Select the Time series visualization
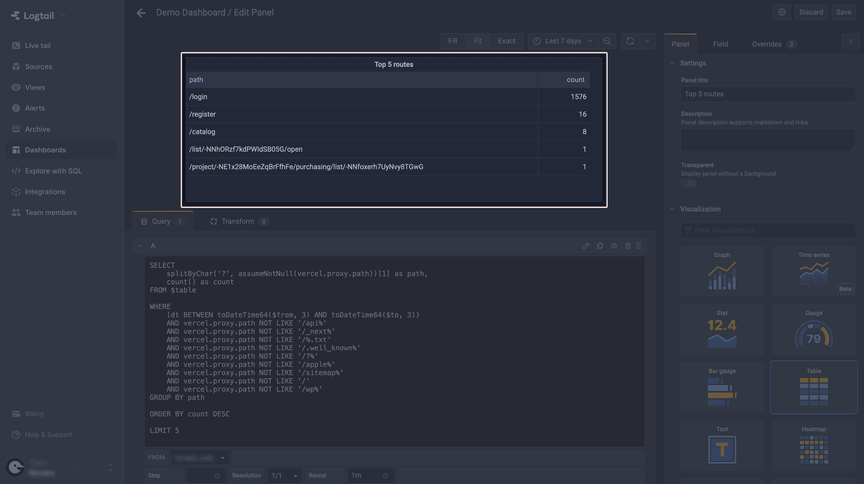The height and width of the screenshot is (484, 864). click(813, 271)
